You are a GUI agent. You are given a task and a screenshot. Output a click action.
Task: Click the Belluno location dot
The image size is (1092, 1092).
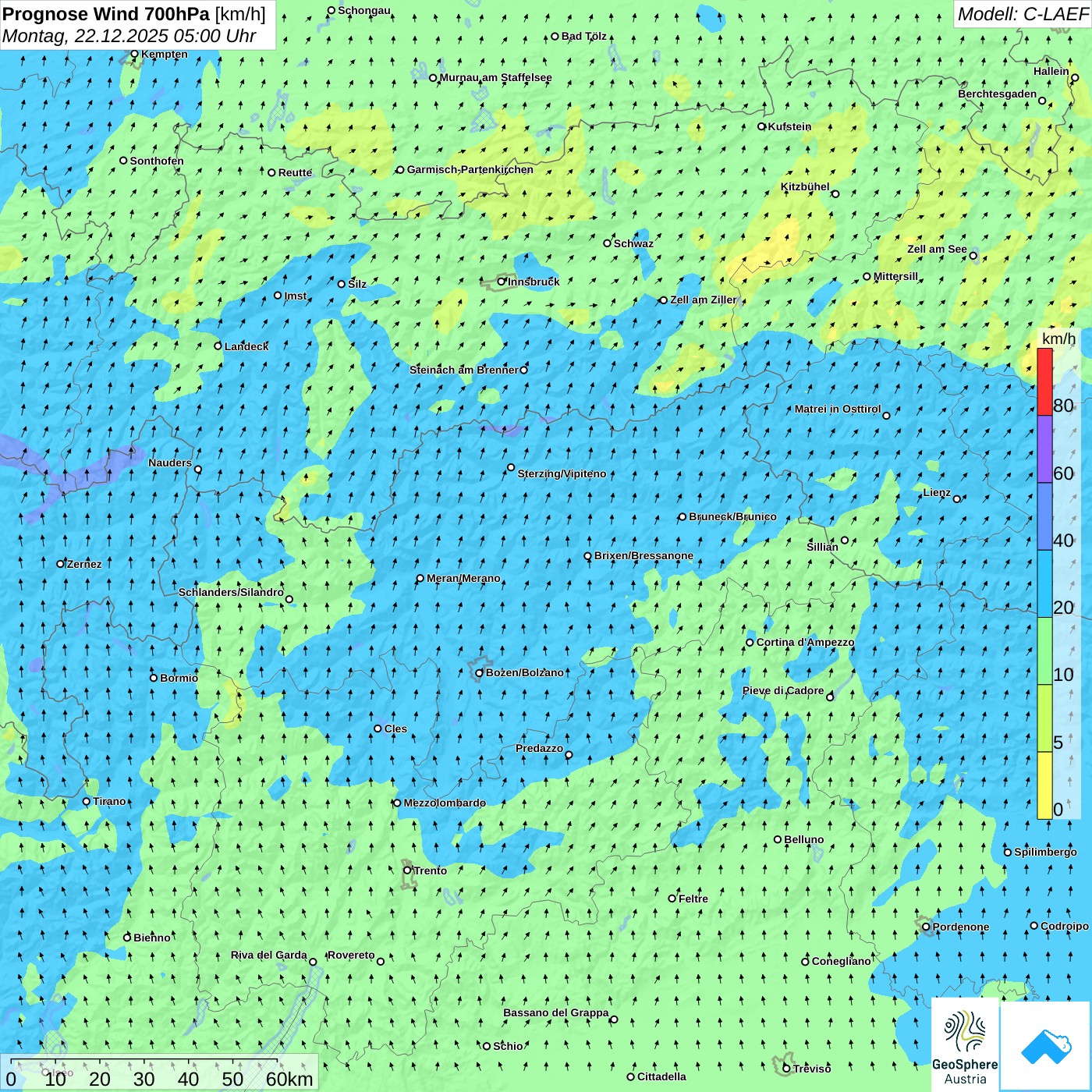coord(778,839)
